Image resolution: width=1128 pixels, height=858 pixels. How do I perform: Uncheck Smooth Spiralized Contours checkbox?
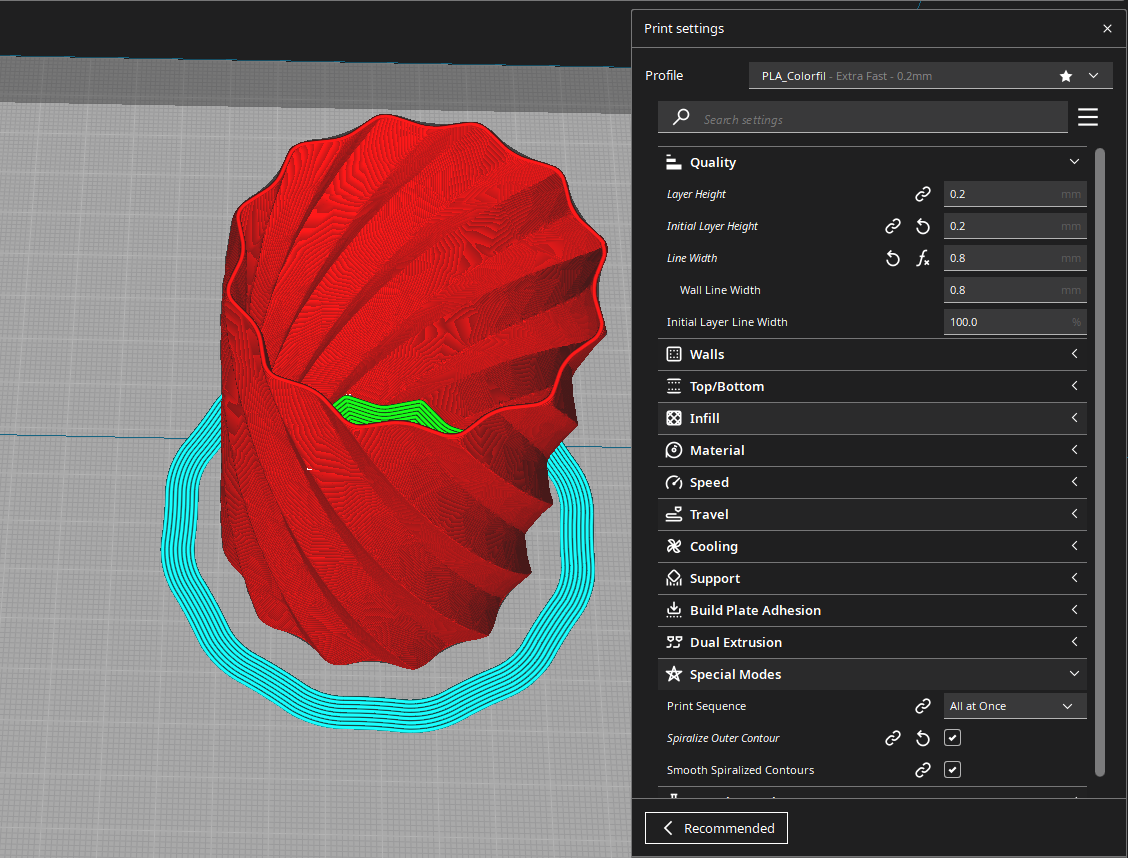tap(952, 770)
